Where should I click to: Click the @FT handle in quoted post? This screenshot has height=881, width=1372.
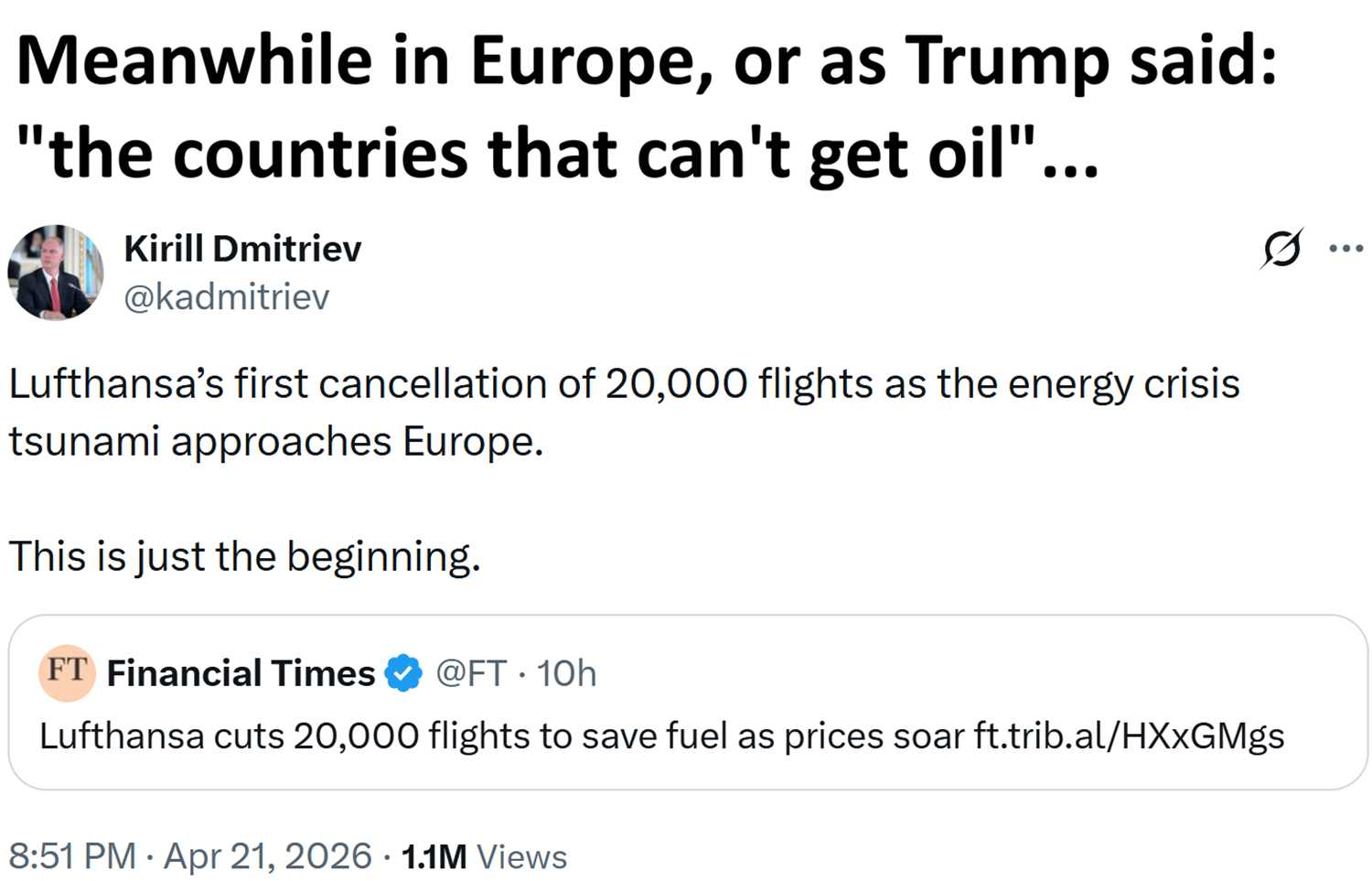click(x=470, y=673)
